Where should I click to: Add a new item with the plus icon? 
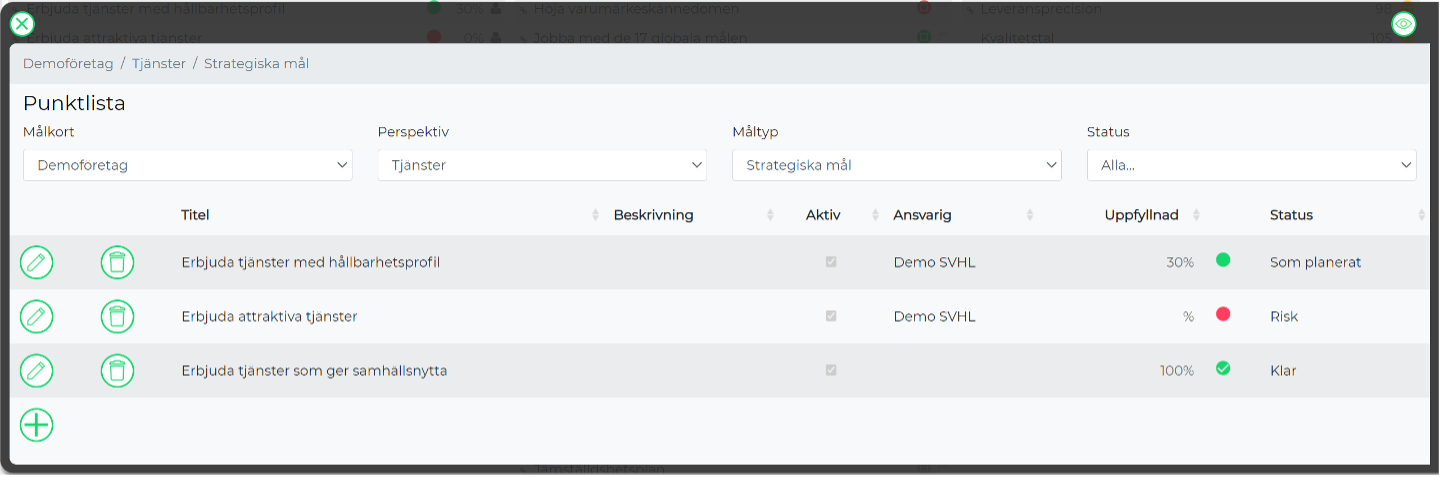click(x=37, y=425)
